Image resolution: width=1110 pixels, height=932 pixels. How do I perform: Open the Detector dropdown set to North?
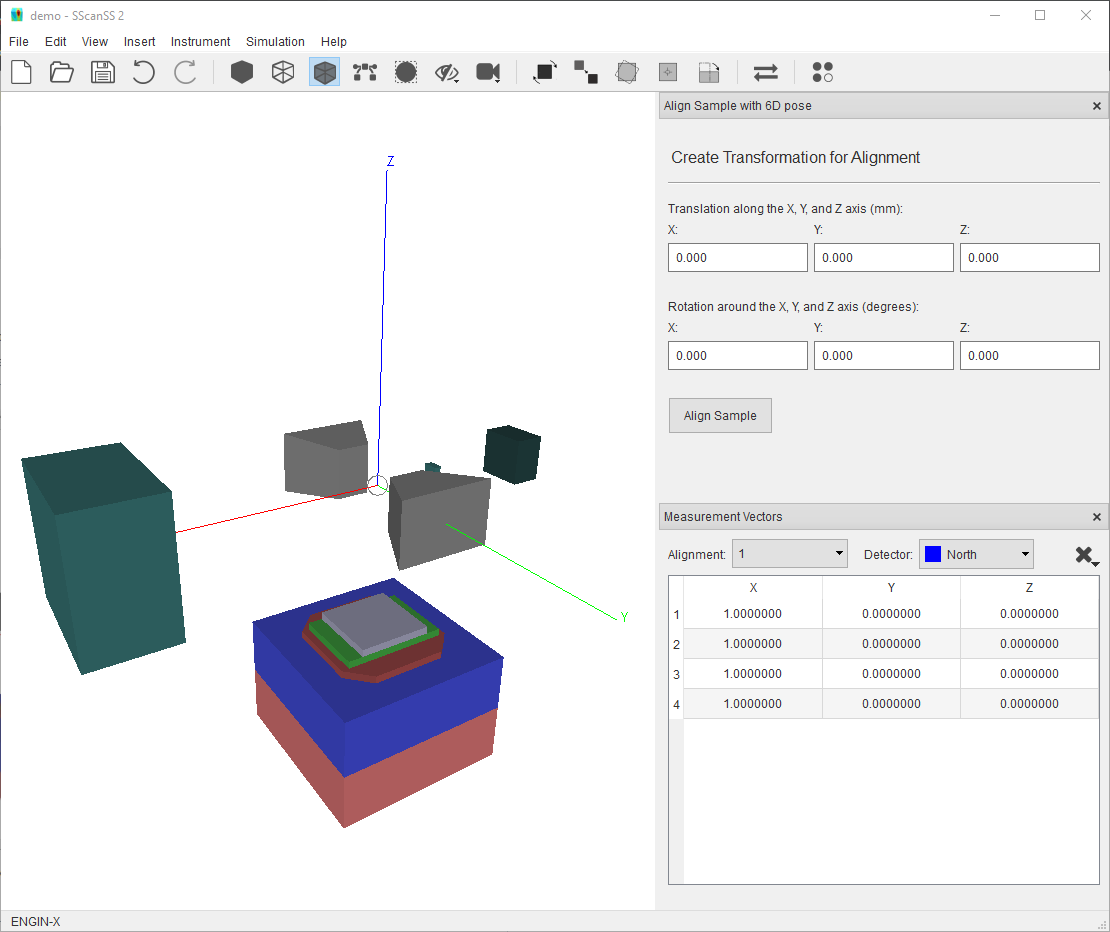tap(976, 554)
